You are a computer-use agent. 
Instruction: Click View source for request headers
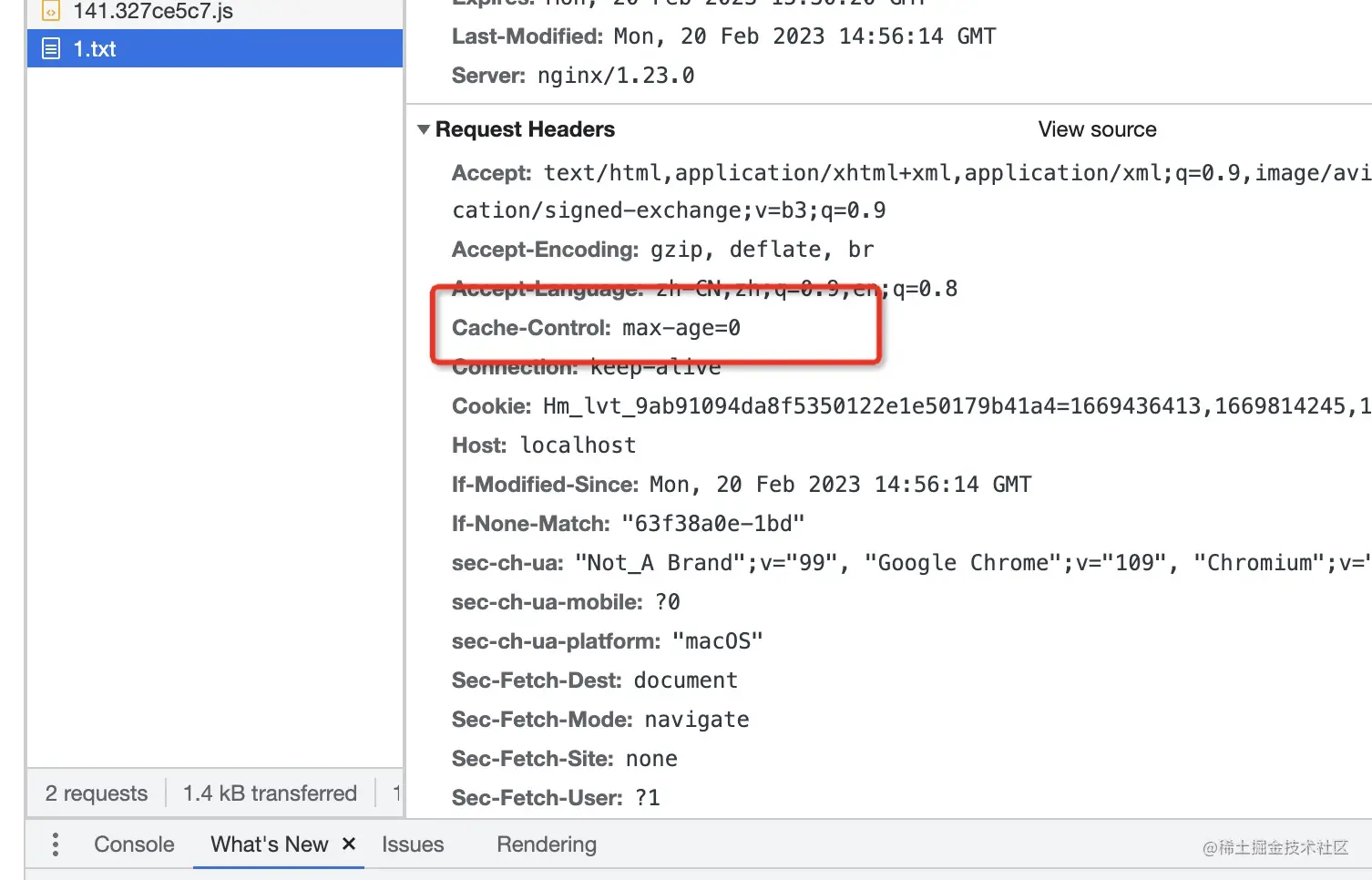(1097, 129)
